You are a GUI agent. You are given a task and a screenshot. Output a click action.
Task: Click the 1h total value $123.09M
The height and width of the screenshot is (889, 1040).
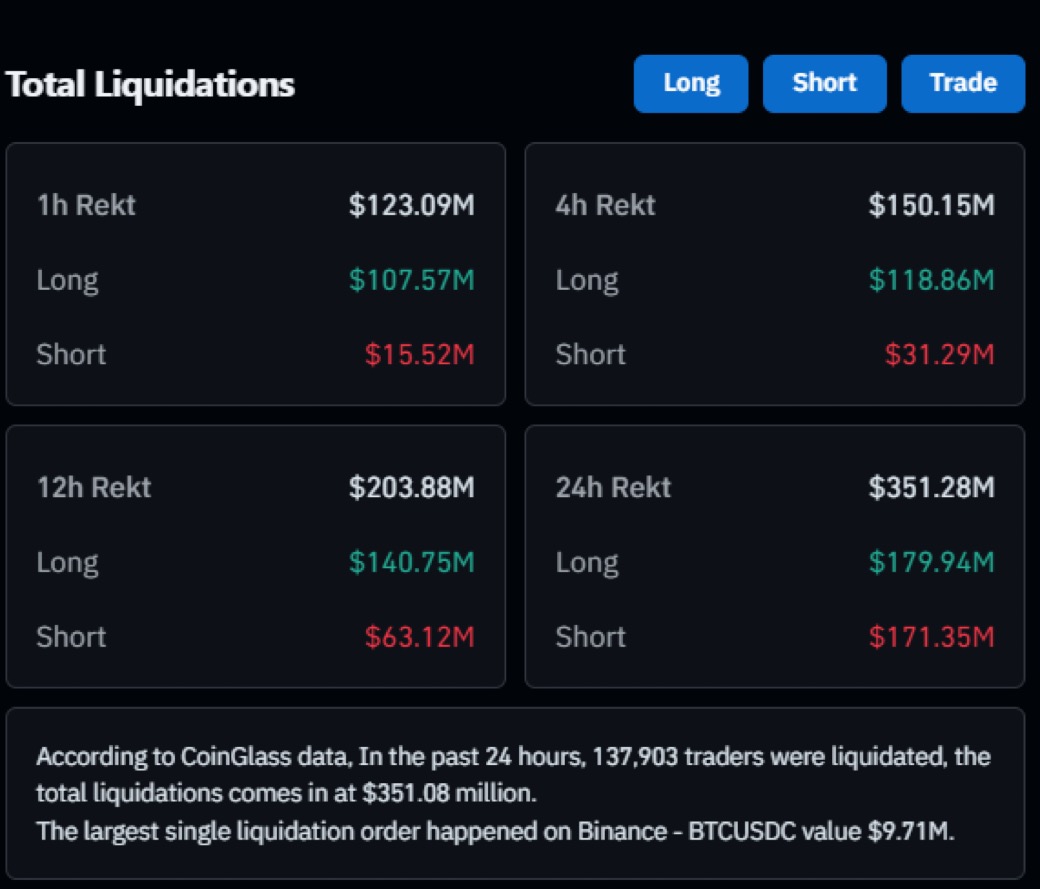tap(412, 206)
